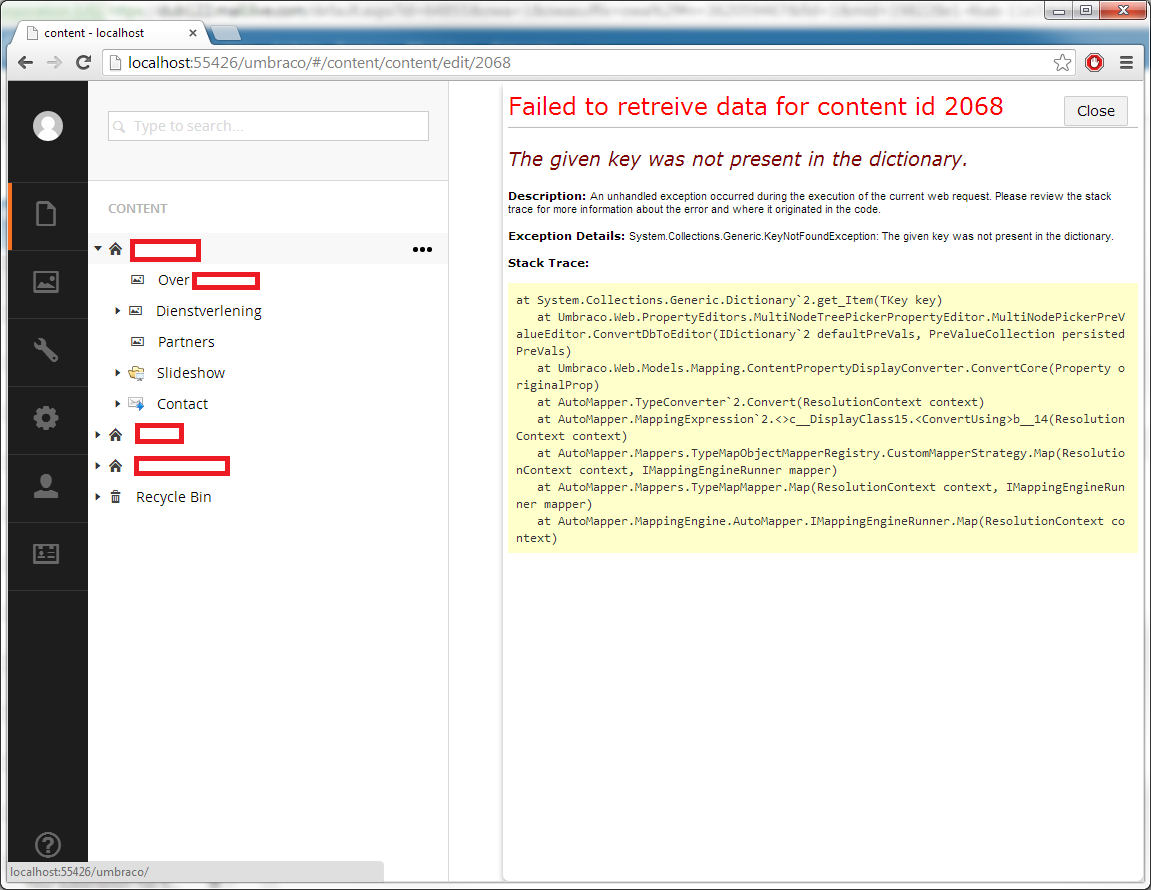The image size is (1151, 890).
Task: Focus the Type to search field
Action: 269,126
